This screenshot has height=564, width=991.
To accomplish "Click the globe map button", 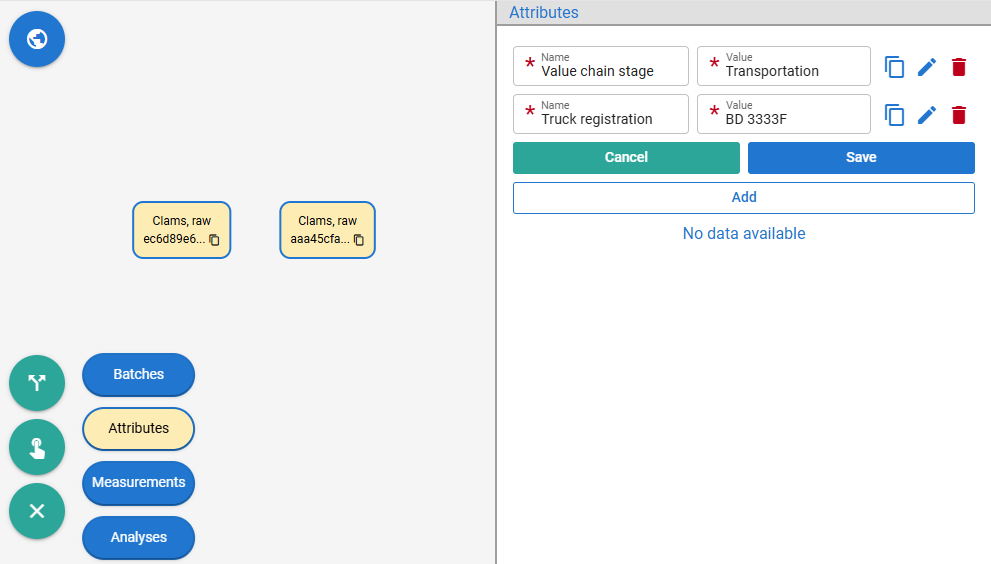I will 37,39.
